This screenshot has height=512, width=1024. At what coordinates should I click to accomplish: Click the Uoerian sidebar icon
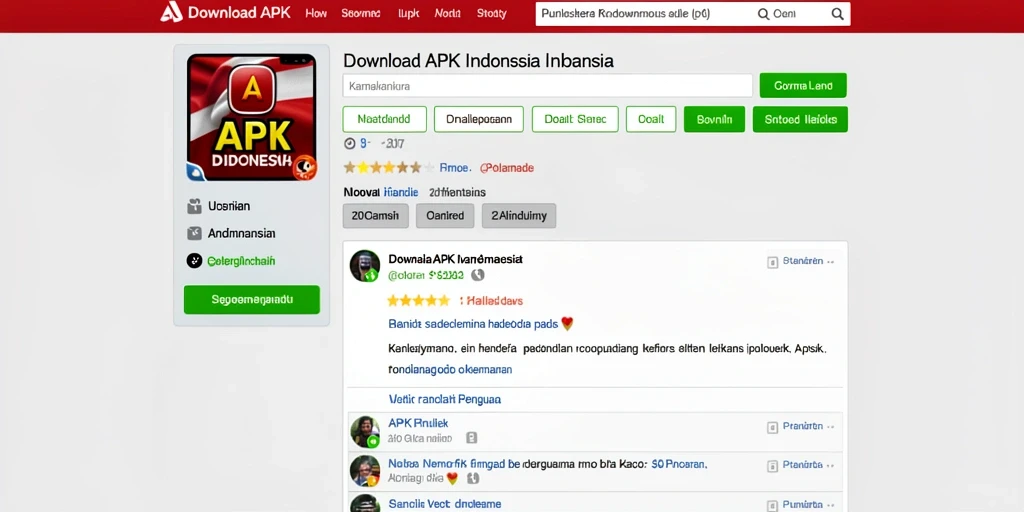click(x=194, y=206)
